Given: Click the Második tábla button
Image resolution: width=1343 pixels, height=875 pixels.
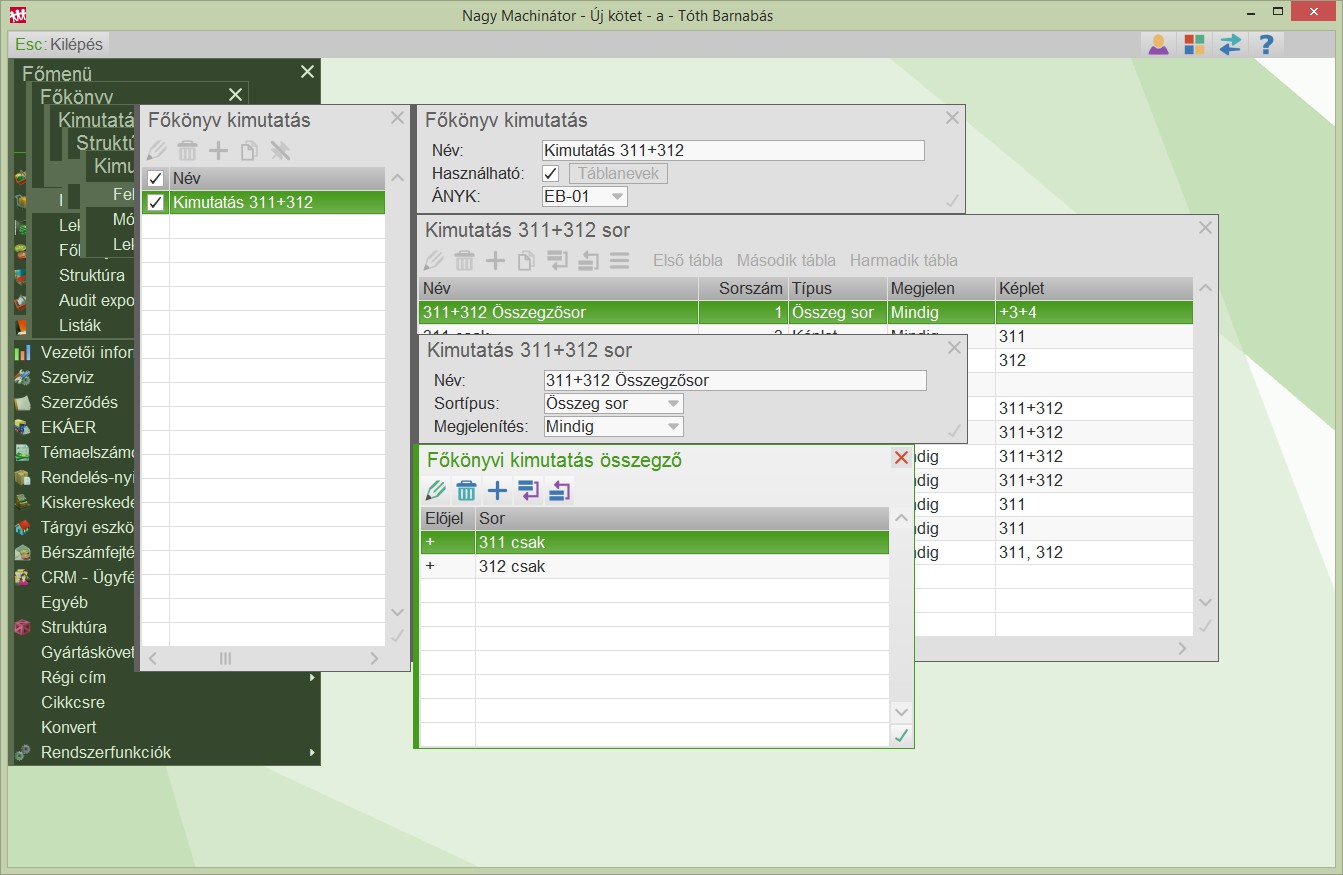Looking at the screenshot, I should tap(786, 261).
